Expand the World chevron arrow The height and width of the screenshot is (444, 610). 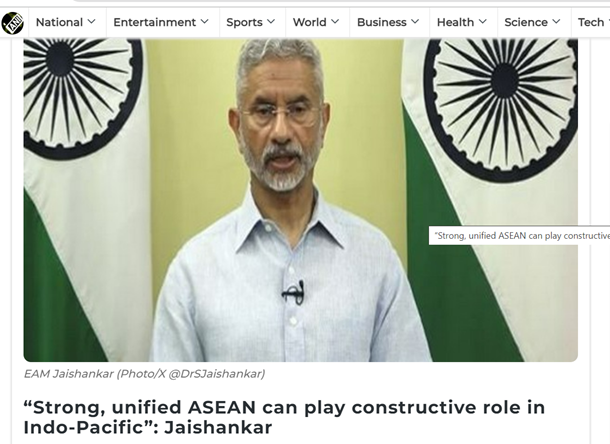335,22
